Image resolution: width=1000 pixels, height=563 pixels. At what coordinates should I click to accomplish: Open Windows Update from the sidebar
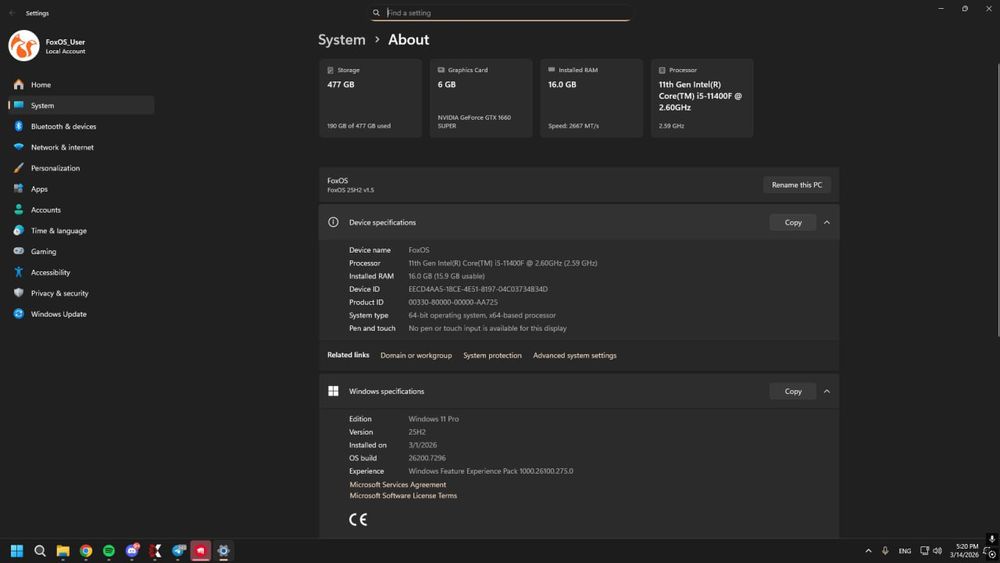click(x=58, y=314)
